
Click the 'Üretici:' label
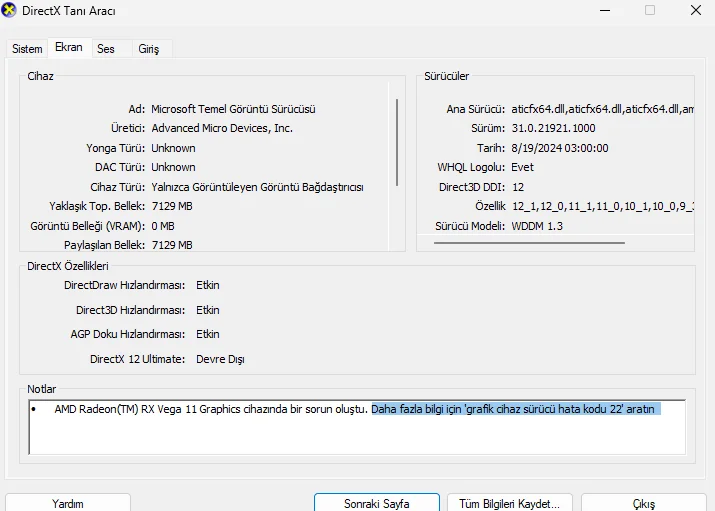click(128, 129)
